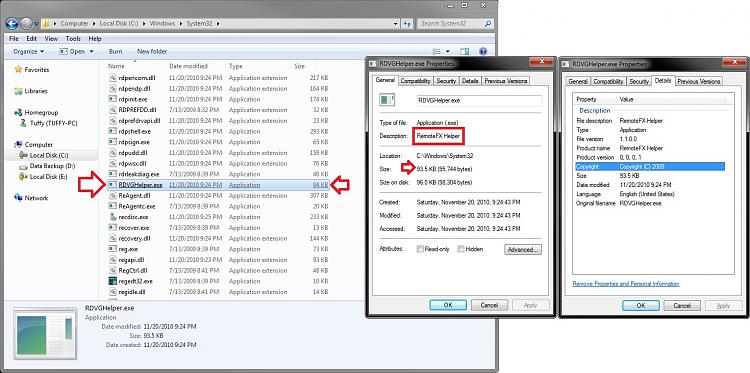Select the RDVGHelper.exe file row

[x=218, y=185]
